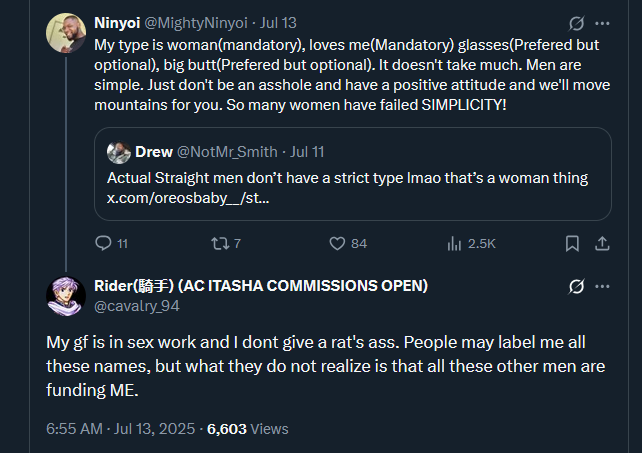
Task: Open the @cavalry_94 profile handle
Action: (137, 306)
